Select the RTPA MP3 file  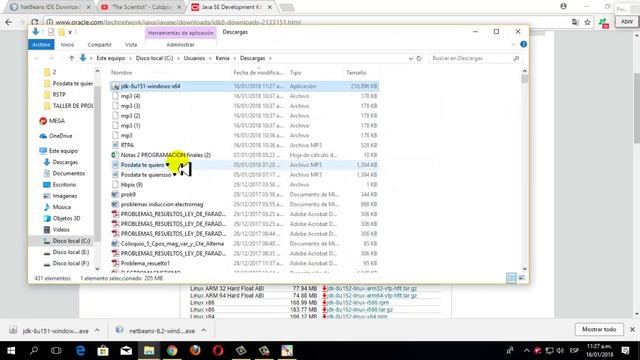[x=244, y=145]
